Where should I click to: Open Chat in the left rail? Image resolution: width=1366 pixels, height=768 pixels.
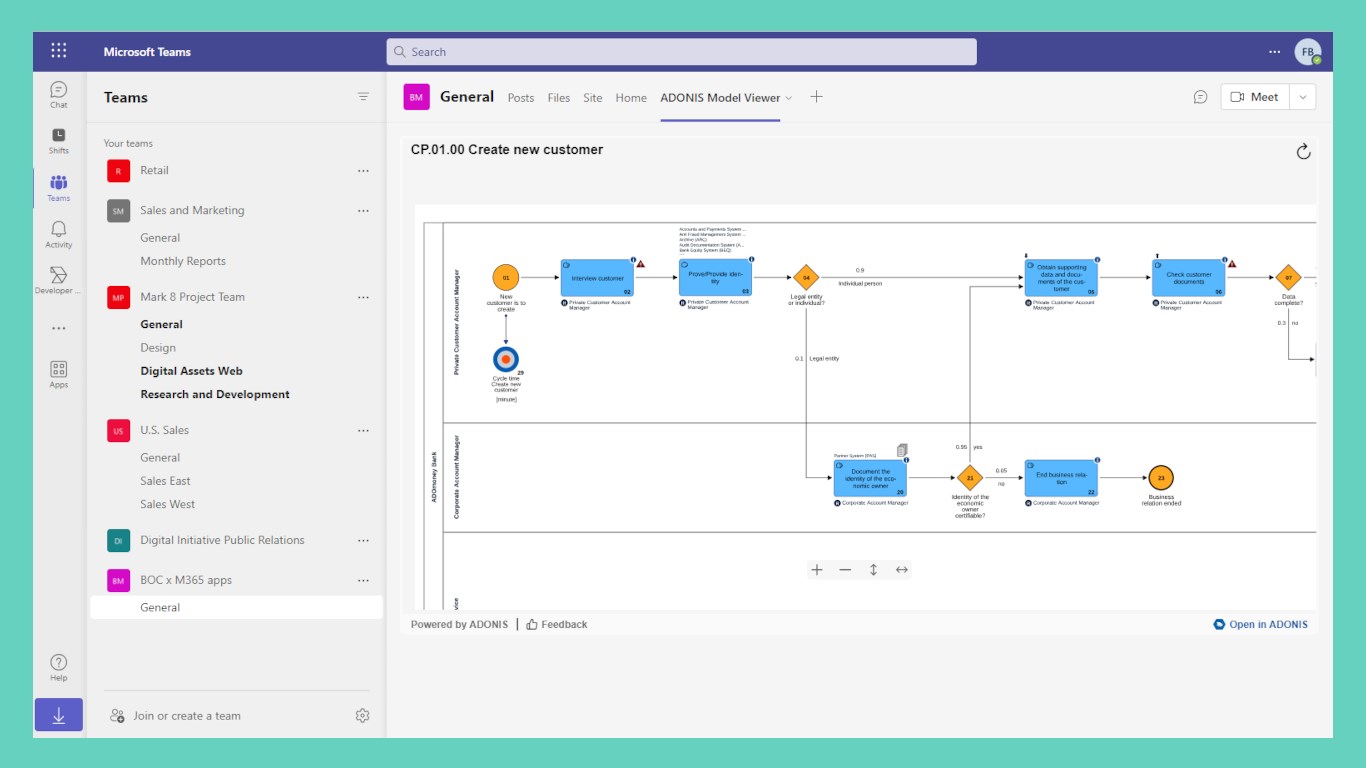point(59,95)
